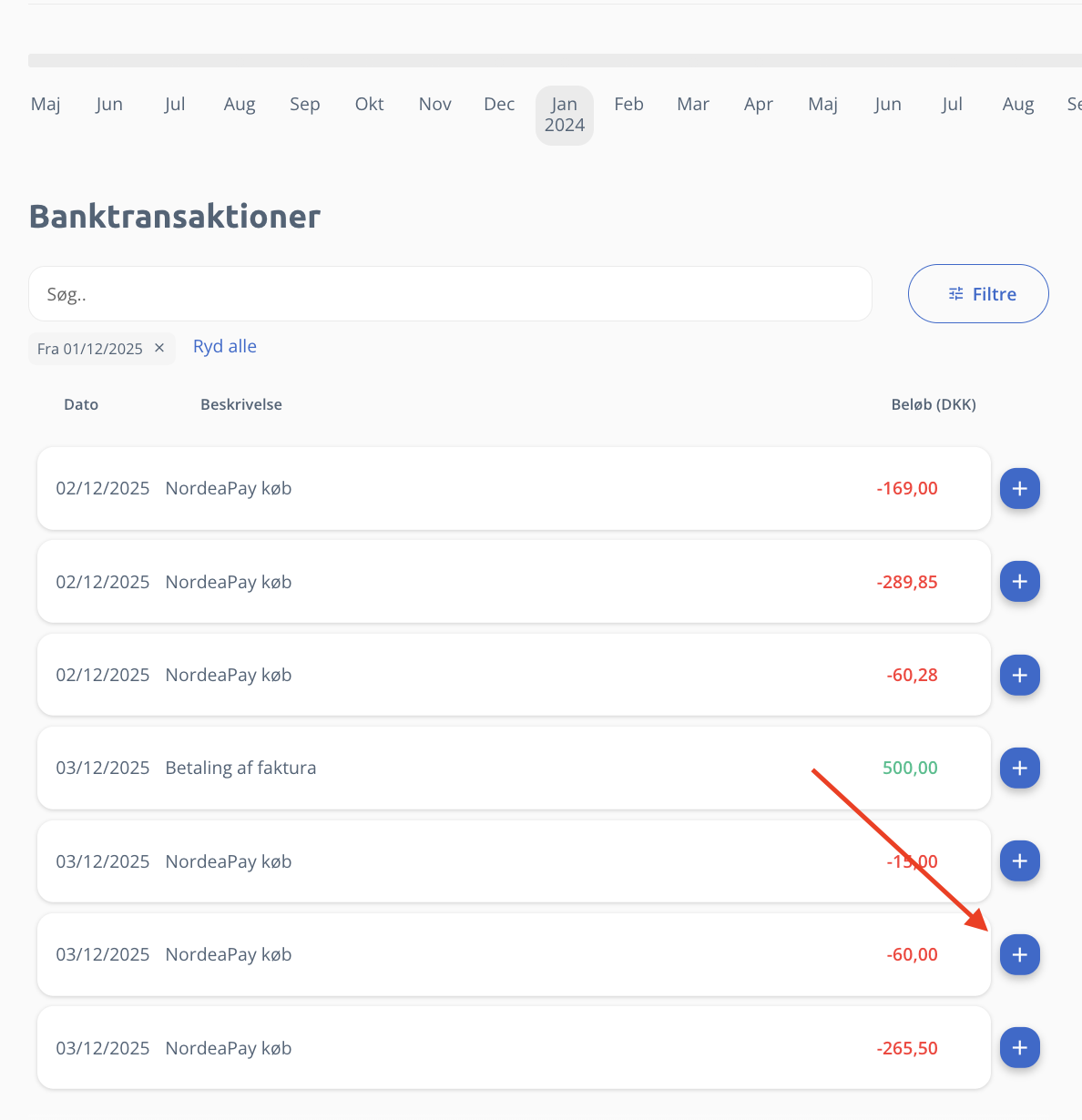Viewport: 1082px width, 1120px height.
Task: Select Dec in the month timeline
Action: [499, 104]
